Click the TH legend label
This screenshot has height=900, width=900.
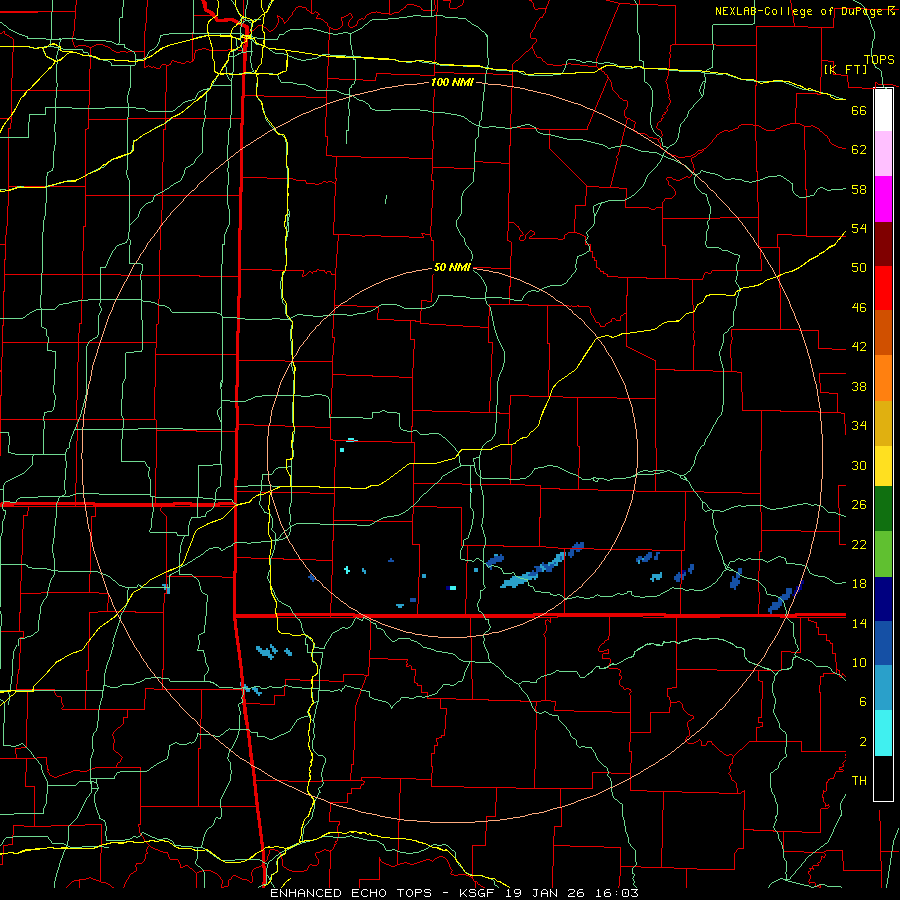[x=859, y=781]
